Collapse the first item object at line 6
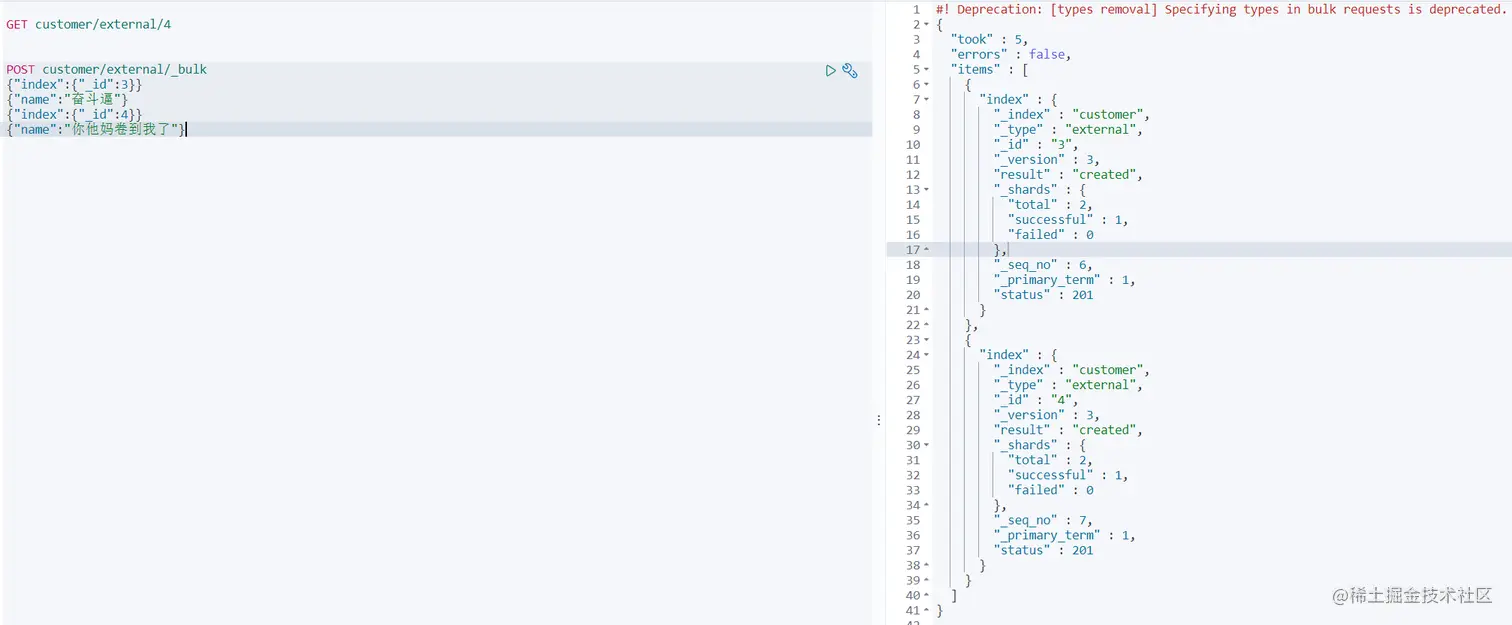The width and height of the screenshot is (1512, 625). [x=927, y=84]
